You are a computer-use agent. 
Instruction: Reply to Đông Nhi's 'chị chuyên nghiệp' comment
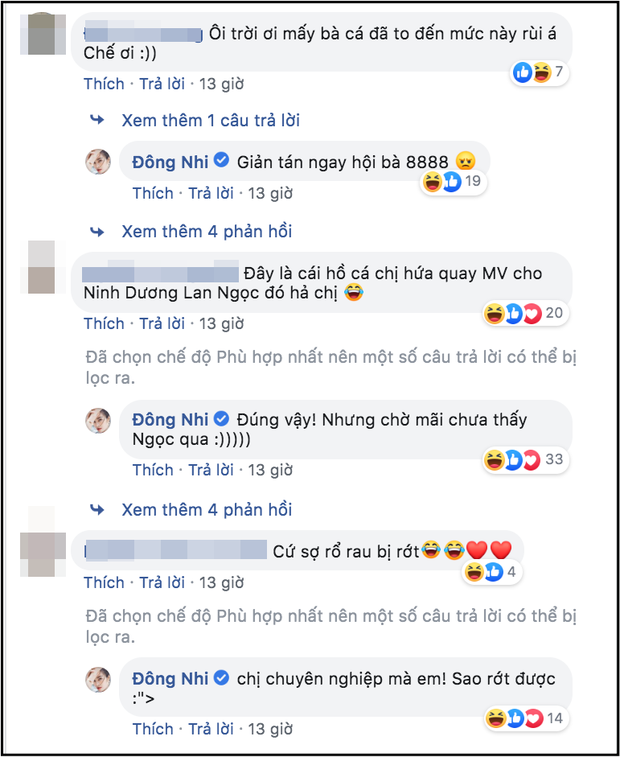pos(211,729)
